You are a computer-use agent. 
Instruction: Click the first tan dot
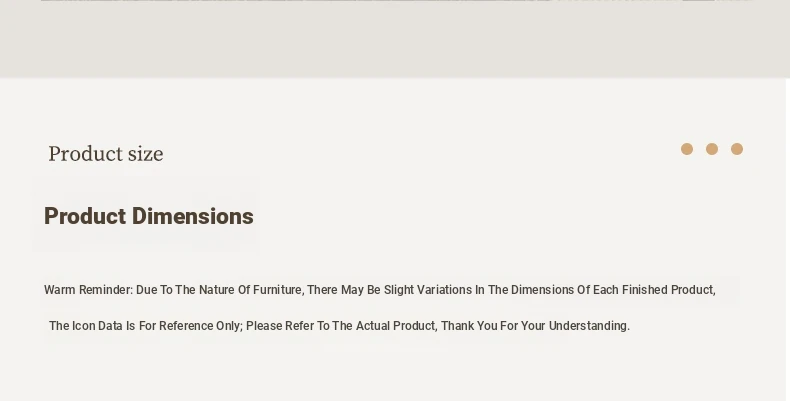tap(687, 149)
